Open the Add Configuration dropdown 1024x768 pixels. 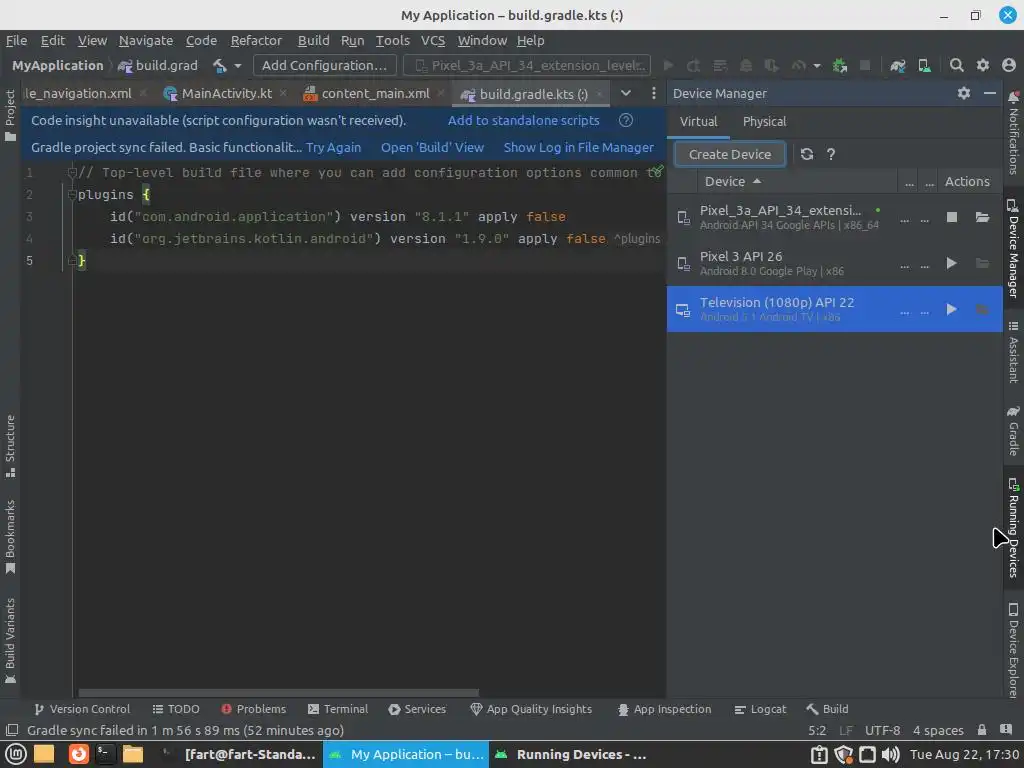click(324, 65)
